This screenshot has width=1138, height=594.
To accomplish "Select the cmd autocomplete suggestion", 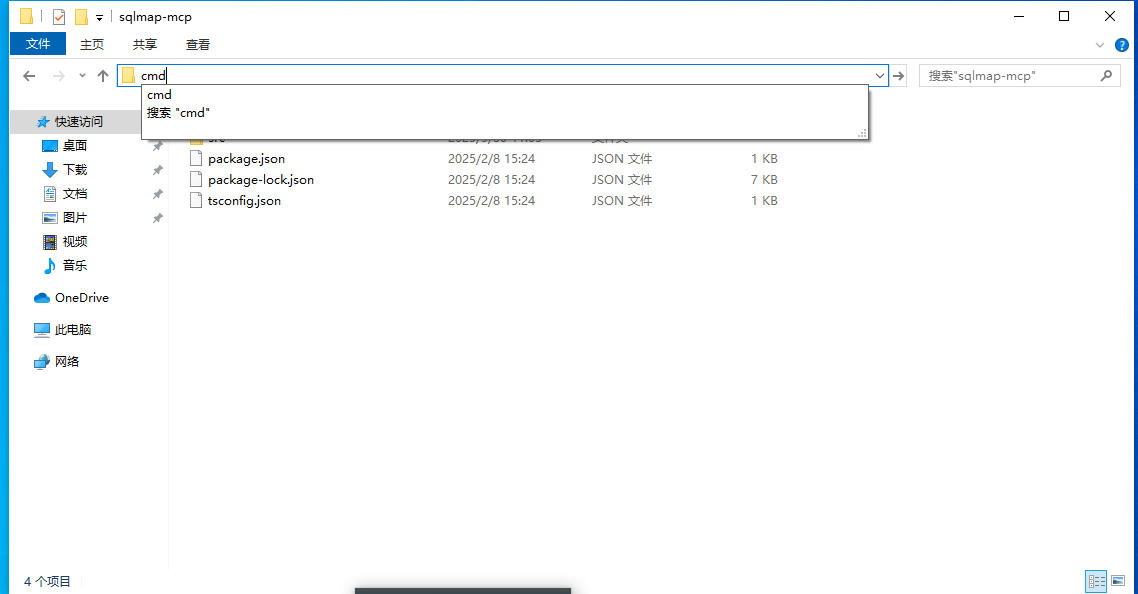I will [x=160, y=95].
